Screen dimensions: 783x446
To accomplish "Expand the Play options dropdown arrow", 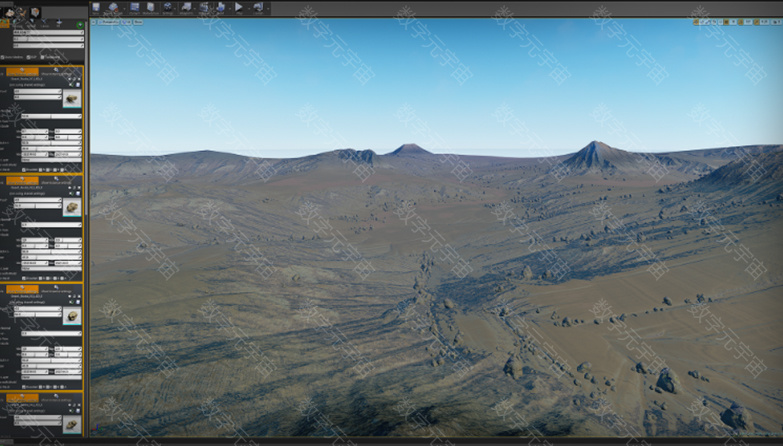I will click(x=249, y=8).
